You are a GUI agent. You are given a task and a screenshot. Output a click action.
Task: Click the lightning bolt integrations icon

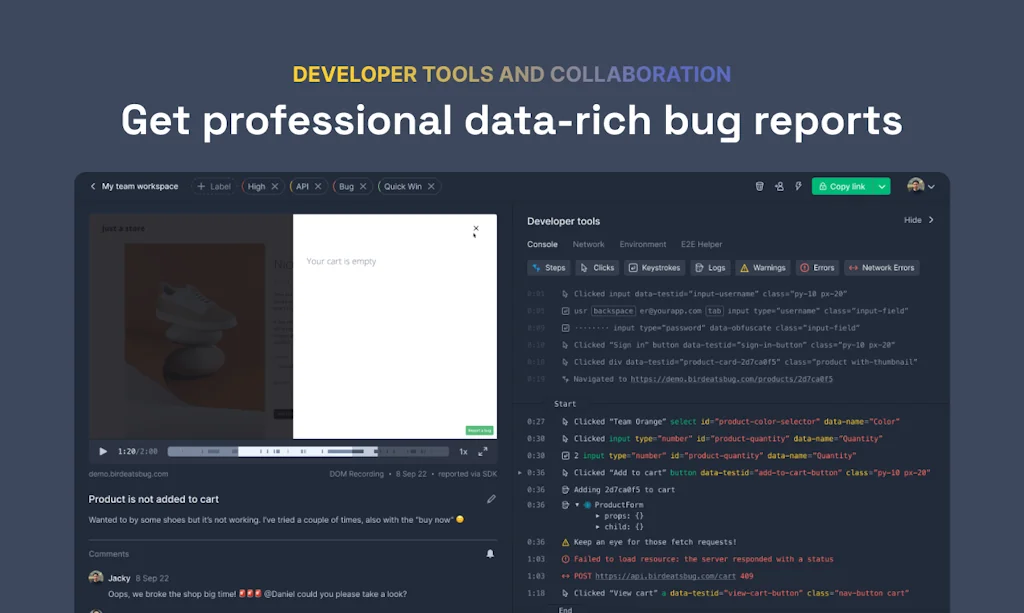pos(798,186)
